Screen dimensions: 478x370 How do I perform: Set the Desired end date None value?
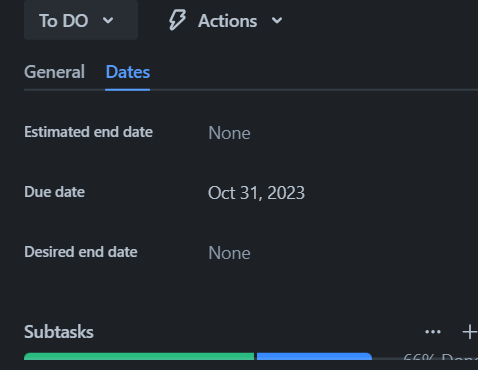(229, 253)
